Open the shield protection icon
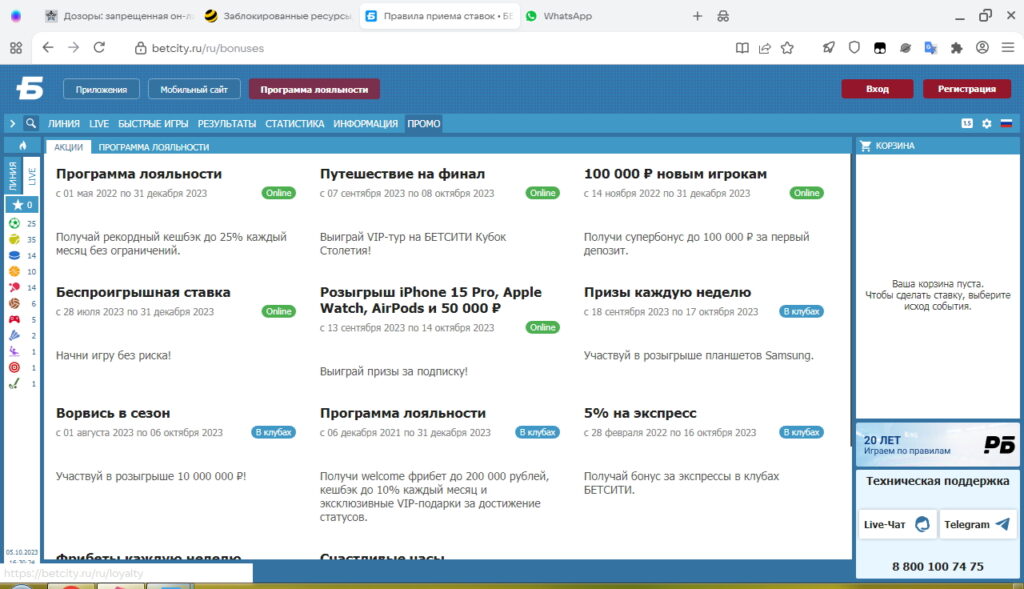Image resolution: width=1024 pixels, height=589 pixels. coord(854,48)
